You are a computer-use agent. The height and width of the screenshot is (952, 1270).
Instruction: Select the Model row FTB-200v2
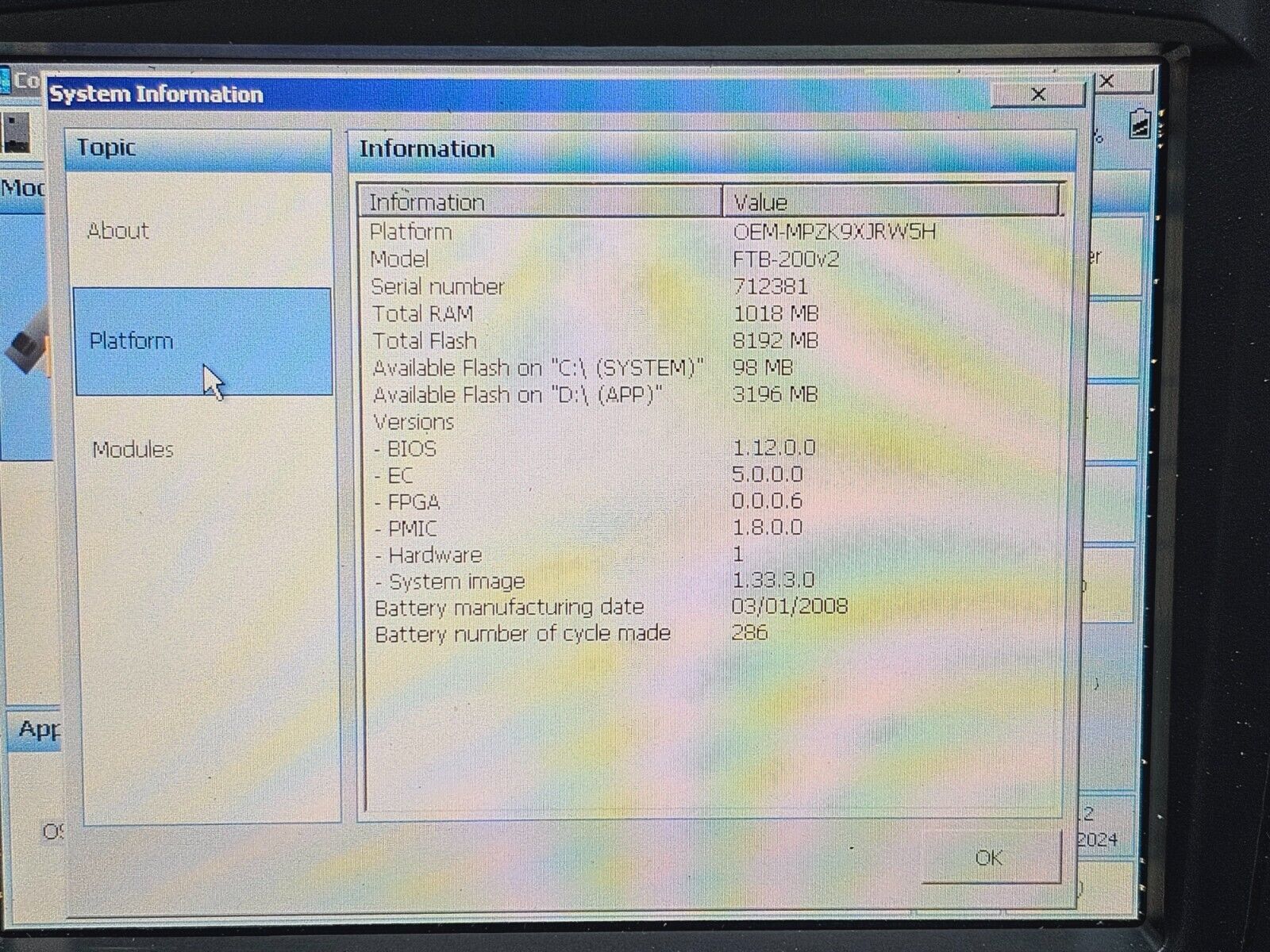click(x=711, y=259)
